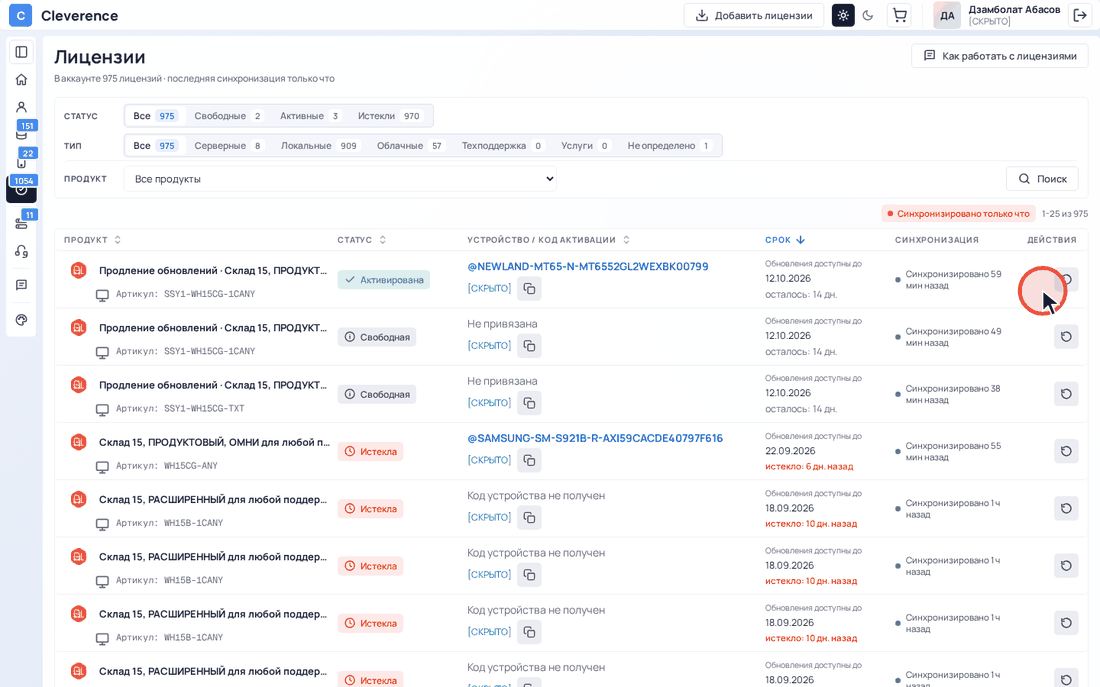The image size is (1100, 687).
Task: Open the support headset sidebar icon
Action: point(21,251)
